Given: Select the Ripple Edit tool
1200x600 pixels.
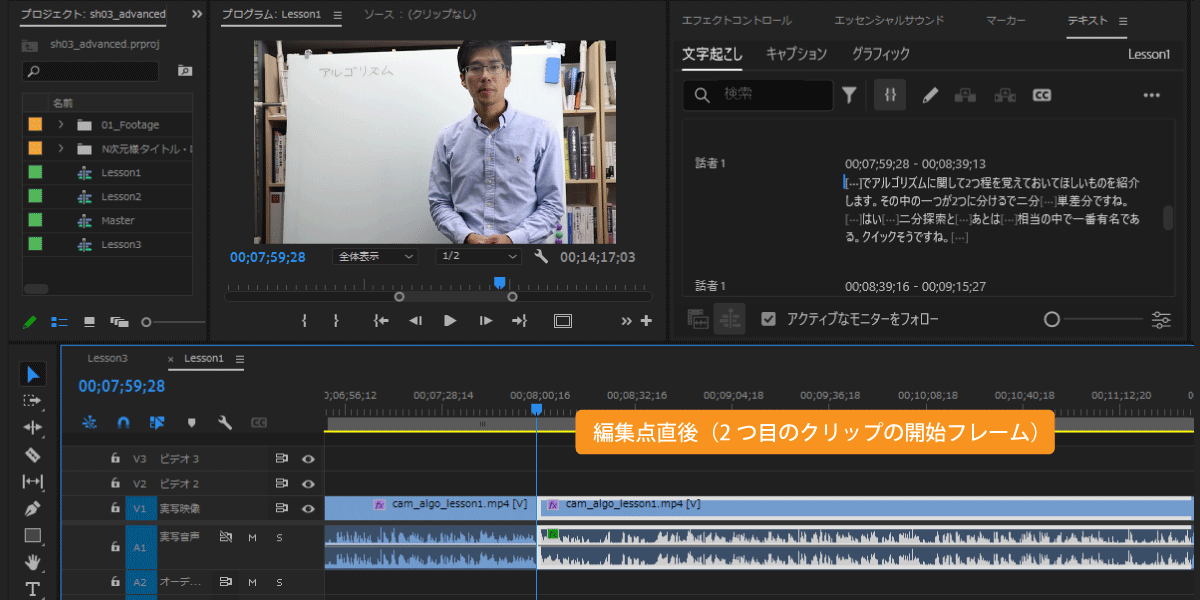Looking at the screenshot, I should 33,427.
